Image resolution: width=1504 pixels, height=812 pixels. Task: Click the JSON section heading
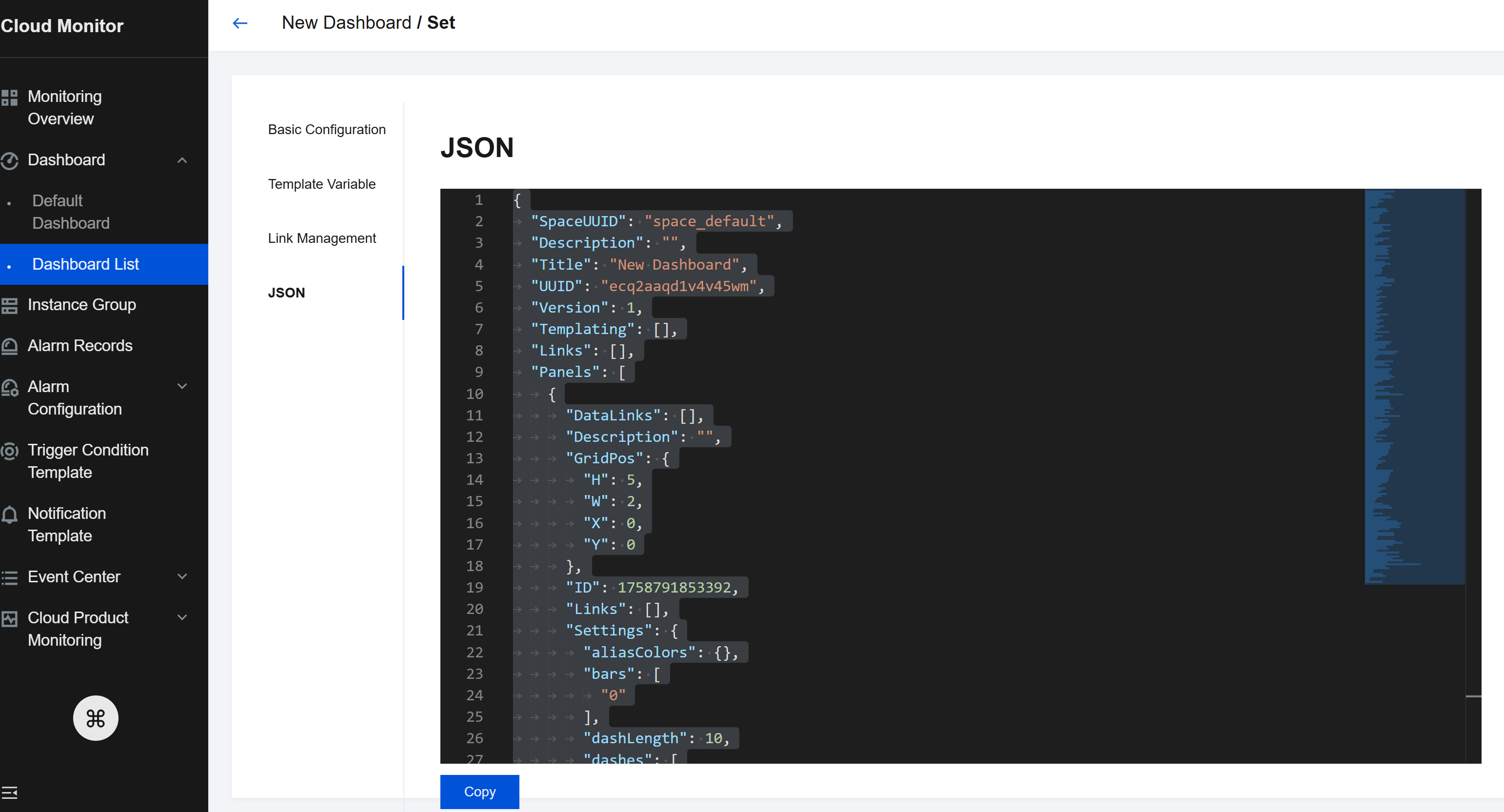coord(476,147)
